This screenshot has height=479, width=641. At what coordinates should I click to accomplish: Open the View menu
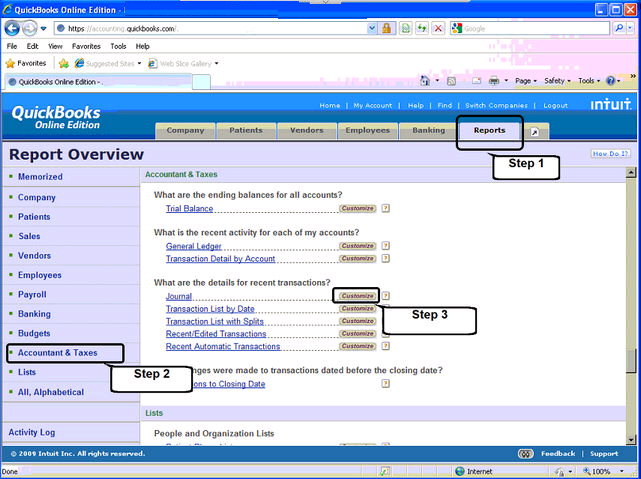(x=55, y=46)
